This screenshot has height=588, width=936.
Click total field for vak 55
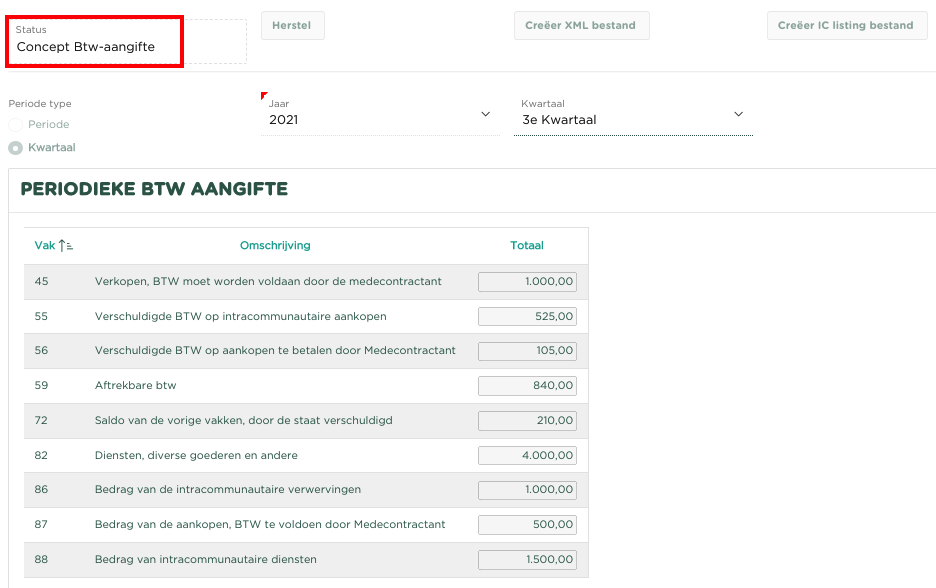click(527, 316)
